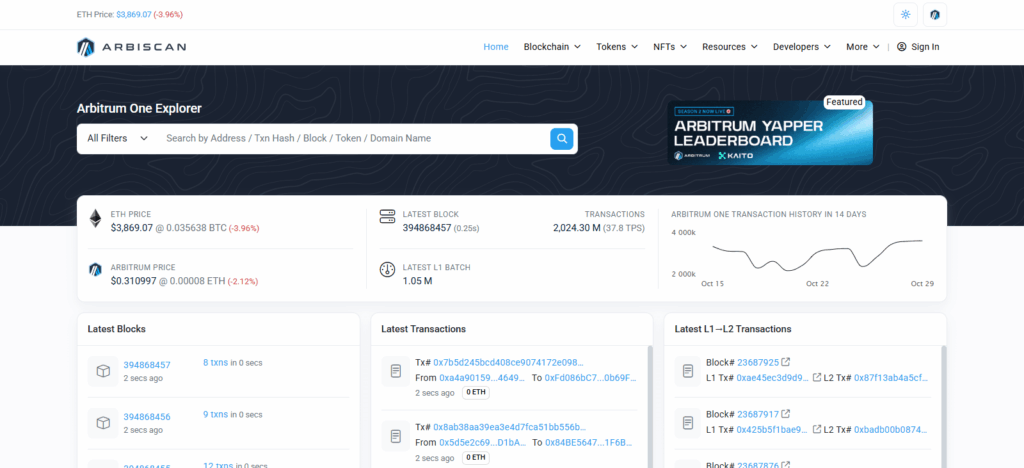
Task: Click the server icon next to Latest Block
Action: 387,217
